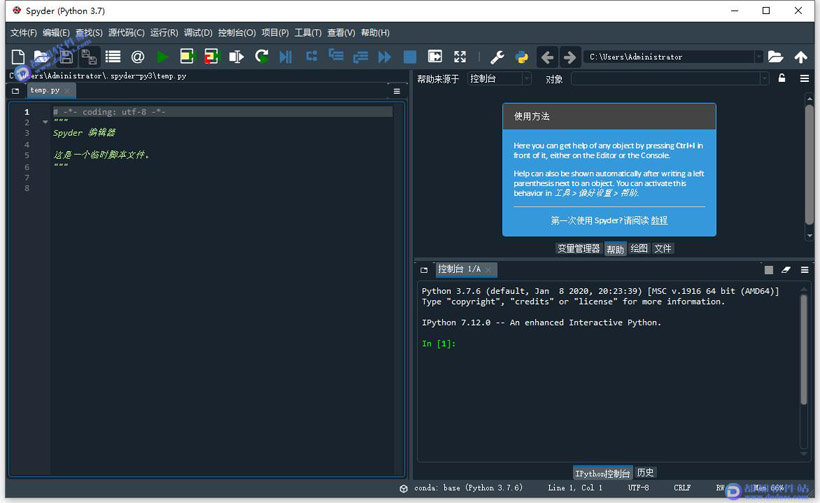Open preferences with the wrench icon
The height and width of the screenshot is (503, 820).
[497, 56]
